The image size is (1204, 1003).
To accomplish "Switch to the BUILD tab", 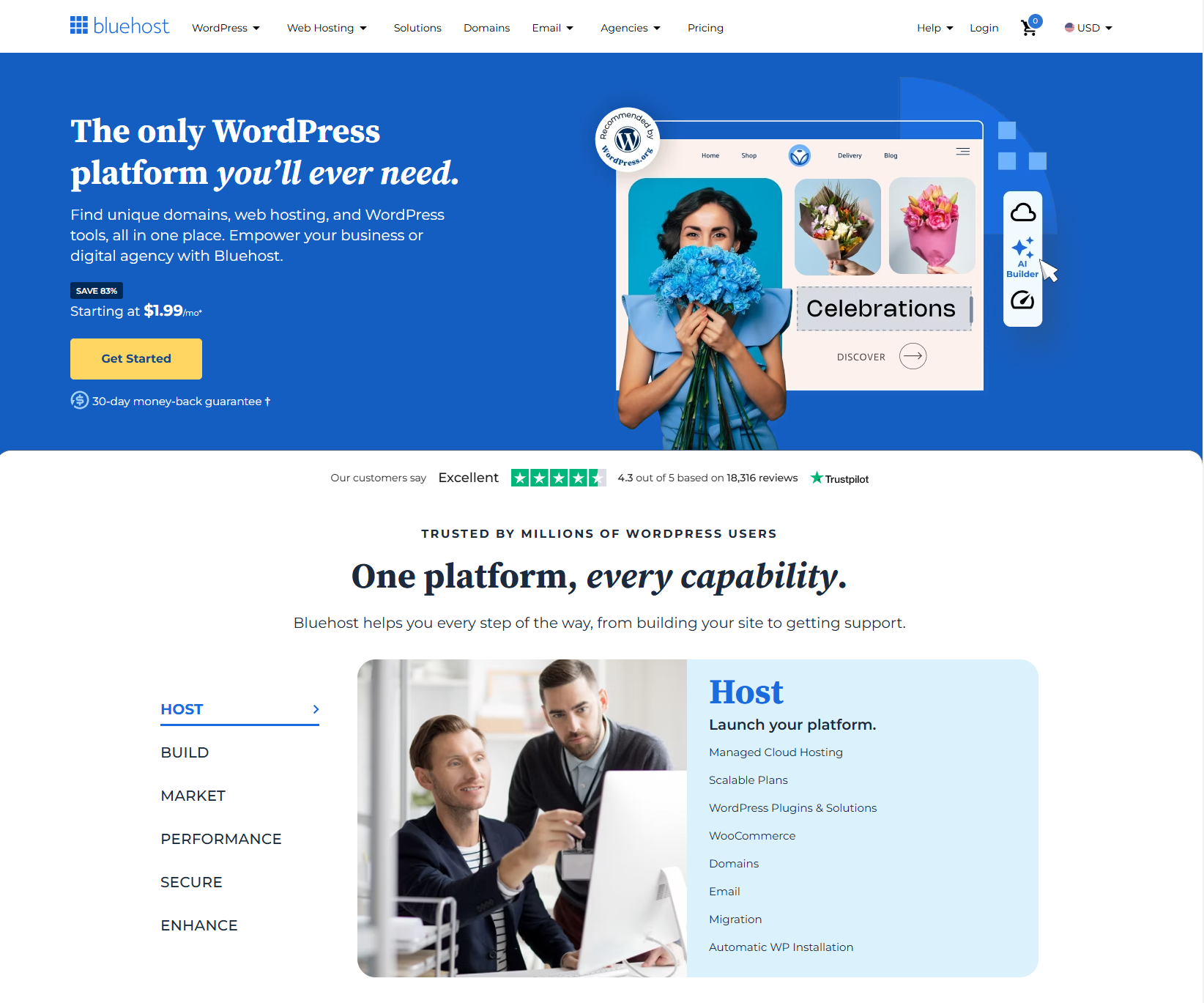I will (185, 752).
